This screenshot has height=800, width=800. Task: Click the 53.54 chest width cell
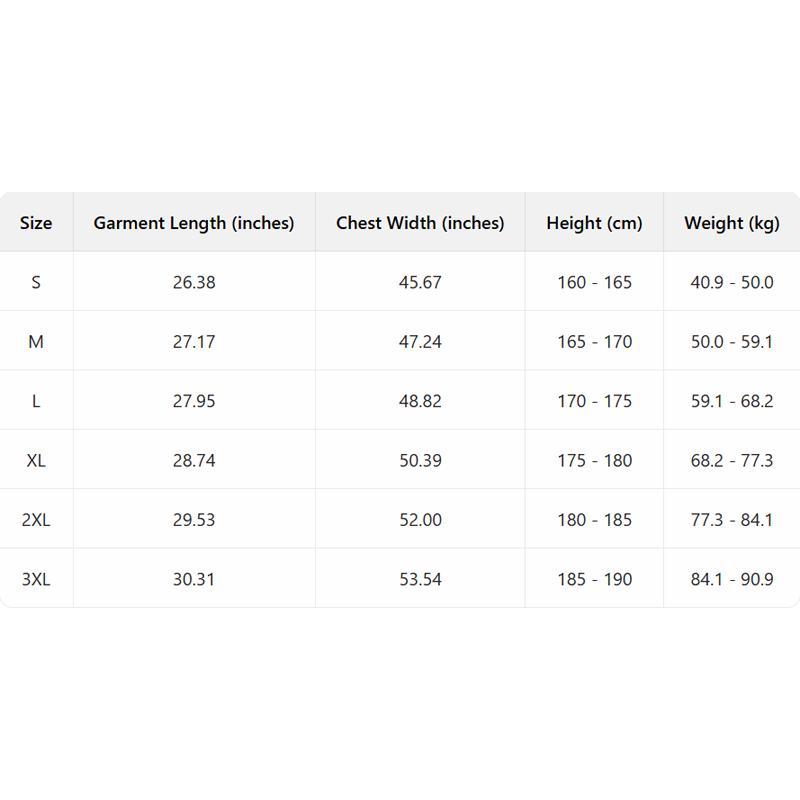[x=420, y=579]
